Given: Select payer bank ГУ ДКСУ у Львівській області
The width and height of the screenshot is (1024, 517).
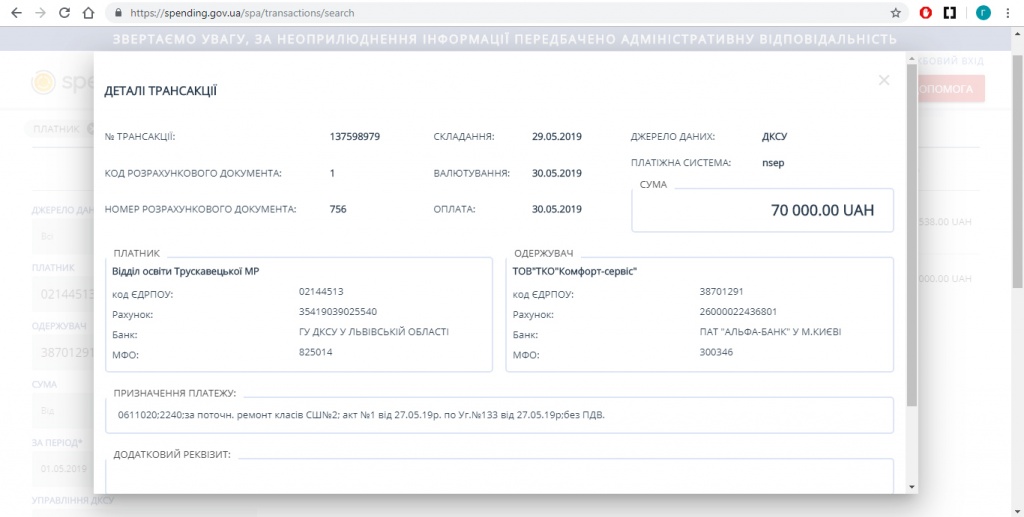Looking at the screenshot, I should point(374,332).
